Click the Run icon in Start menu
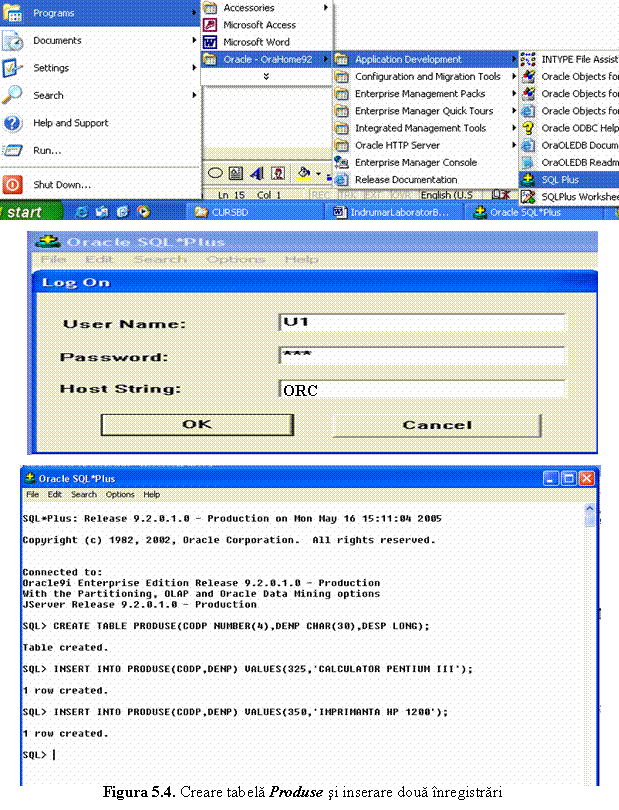 click(12, 150)
